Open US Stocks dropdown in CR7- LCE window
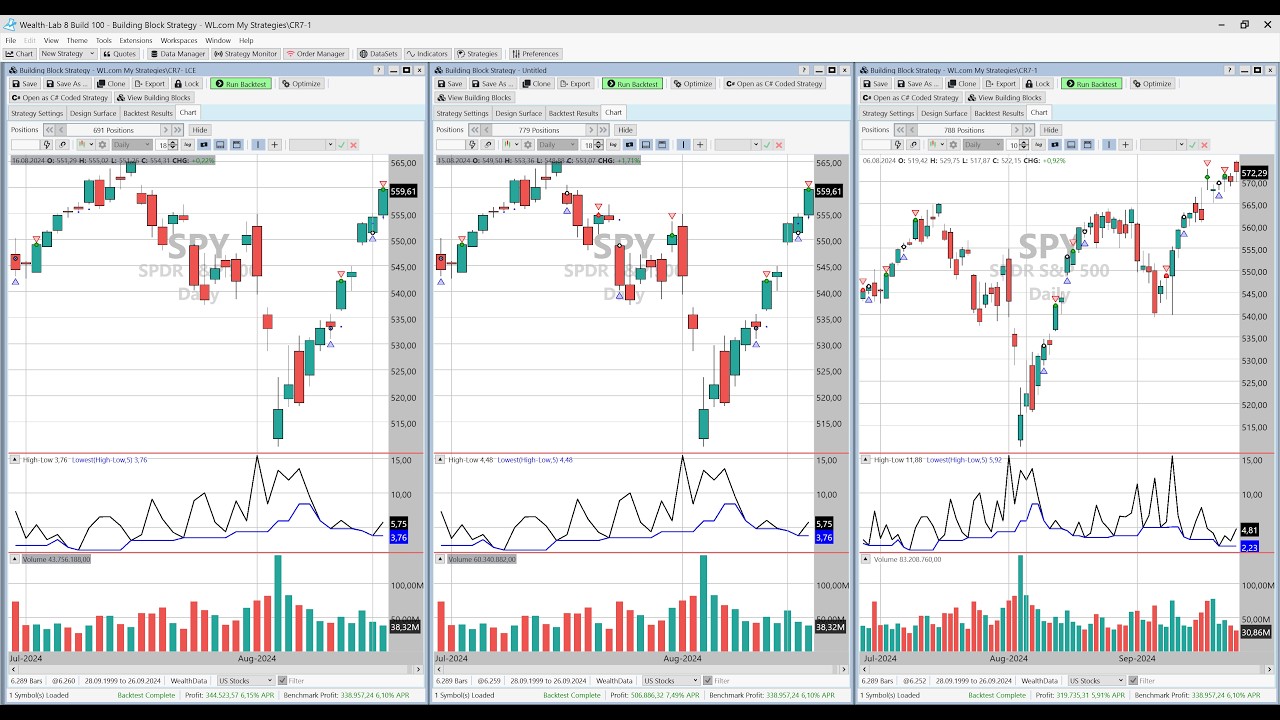The height and width of the screenshot is (720, 1280). click(x=246, y=681)
